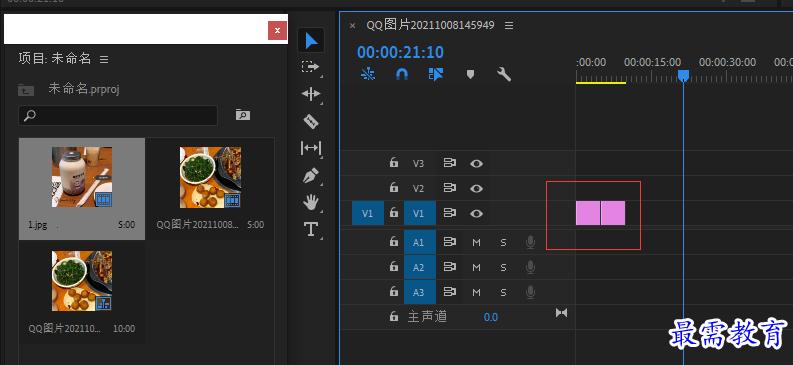Toggle lock on A2 track
The height and width of the screenshot is (365, 793).
(393, 266)
